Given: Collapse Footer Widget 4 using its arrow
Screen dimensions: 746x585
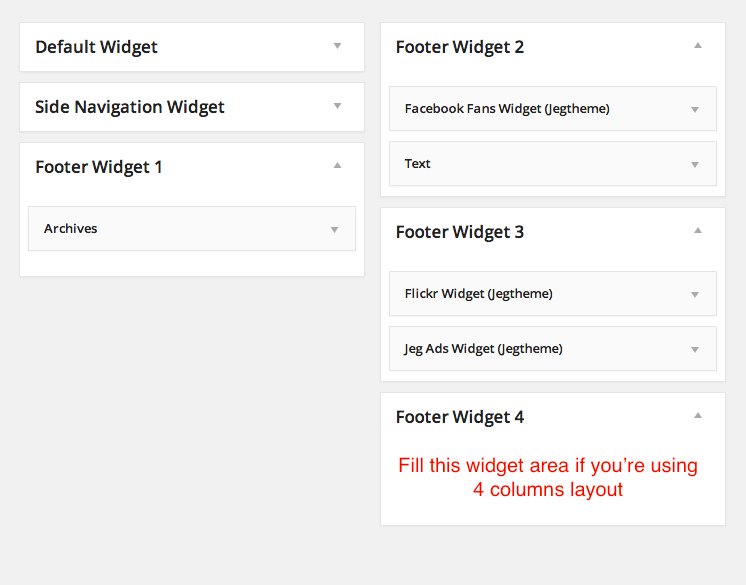Looking at the screenshot, I should coord(698,415).
